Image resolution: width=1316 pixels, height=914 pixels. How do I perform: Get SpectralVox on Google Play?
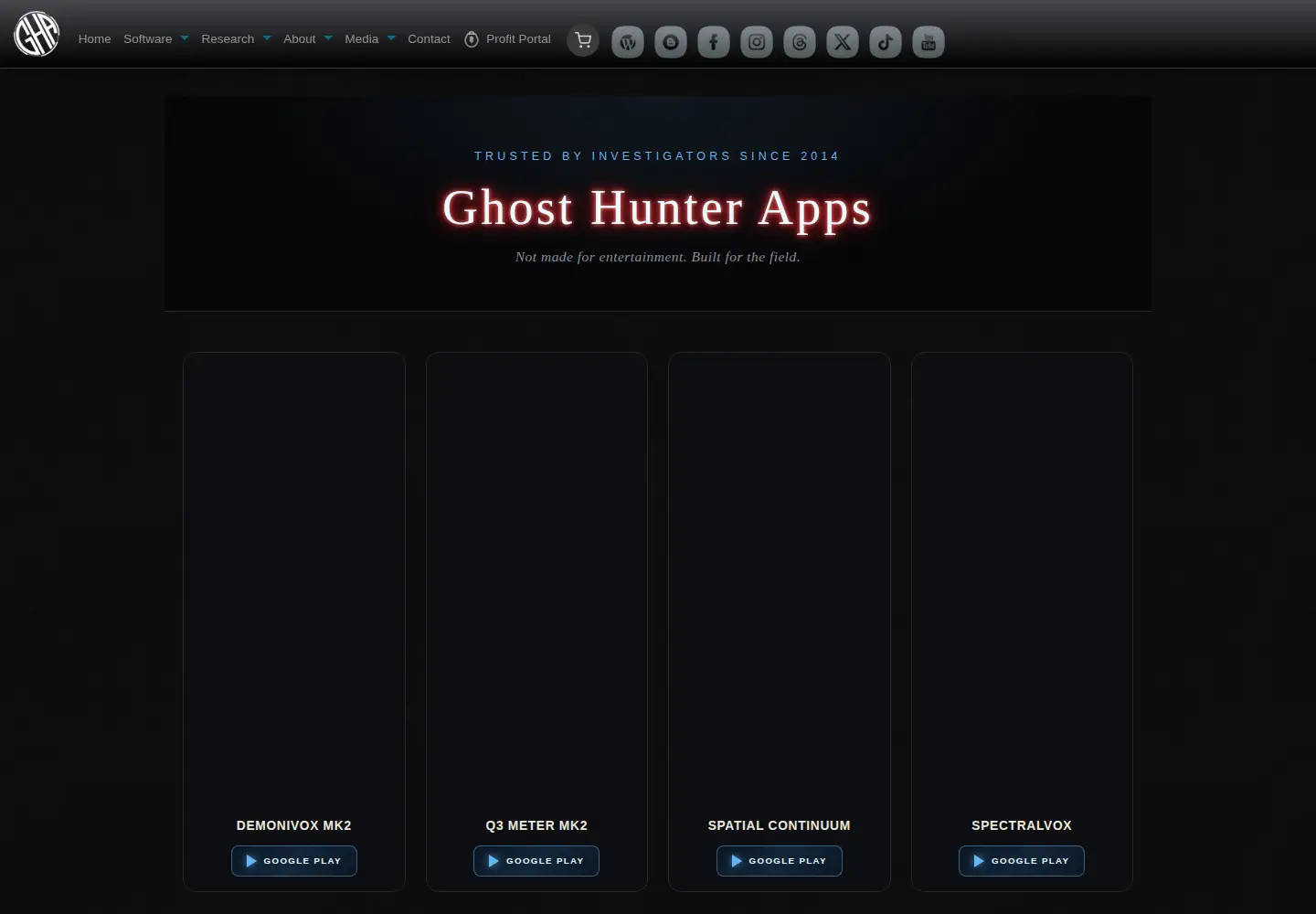[1022, 861]
